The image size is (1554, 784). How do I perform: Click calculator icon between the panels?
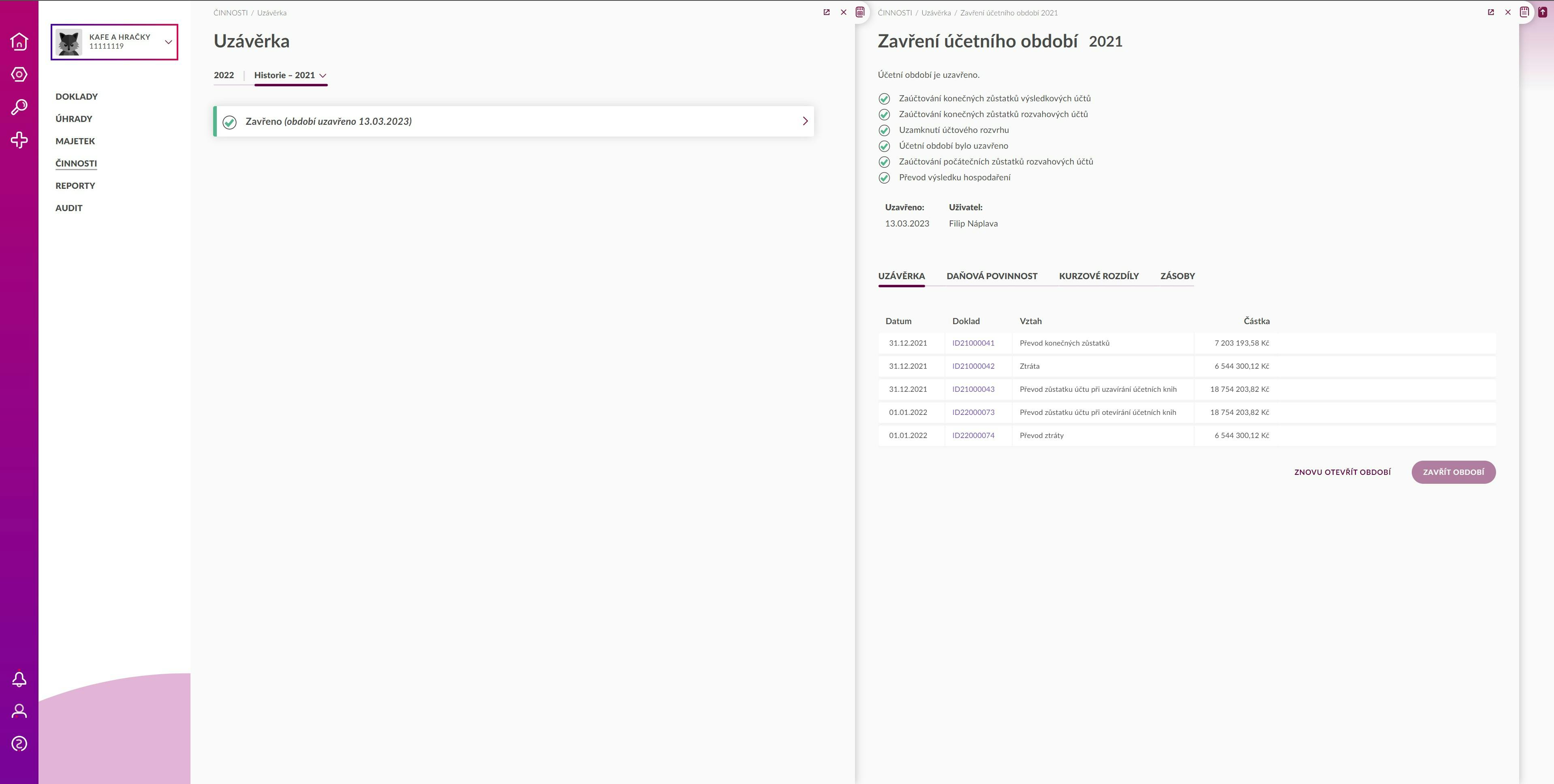(860, 12)
